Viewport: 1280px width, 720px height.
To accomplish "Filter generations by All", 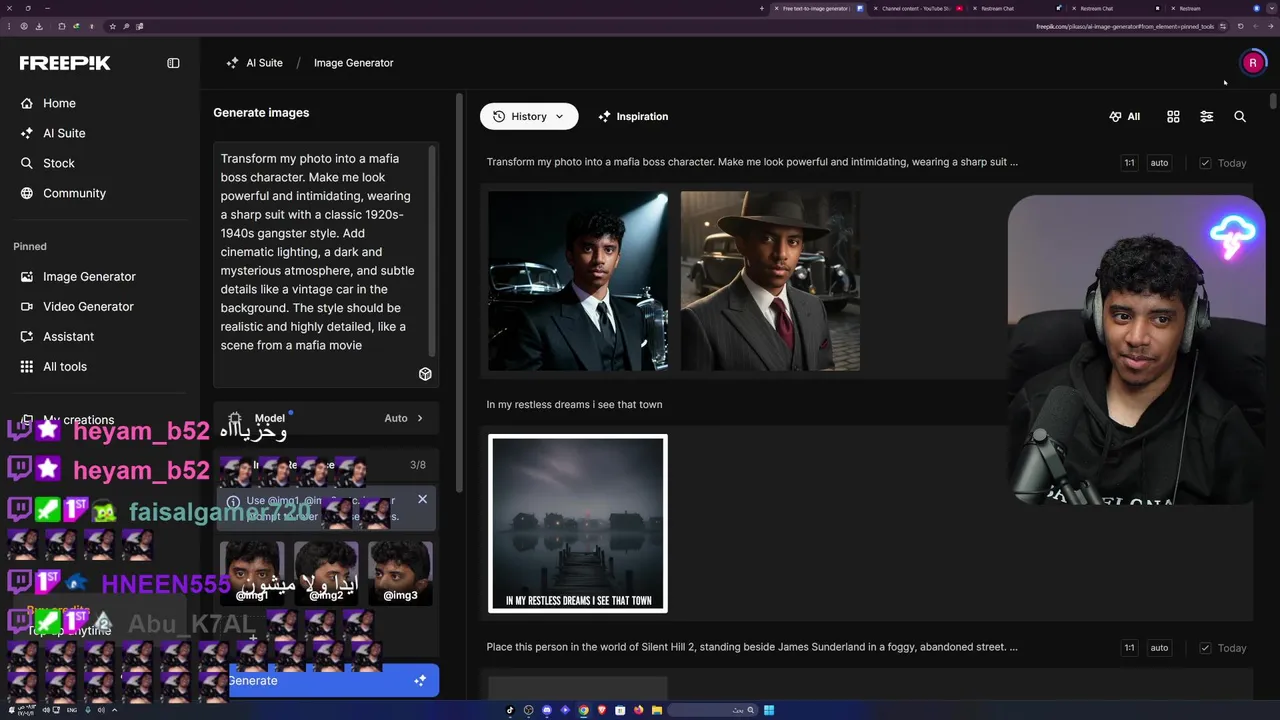I will [1125, 117].
